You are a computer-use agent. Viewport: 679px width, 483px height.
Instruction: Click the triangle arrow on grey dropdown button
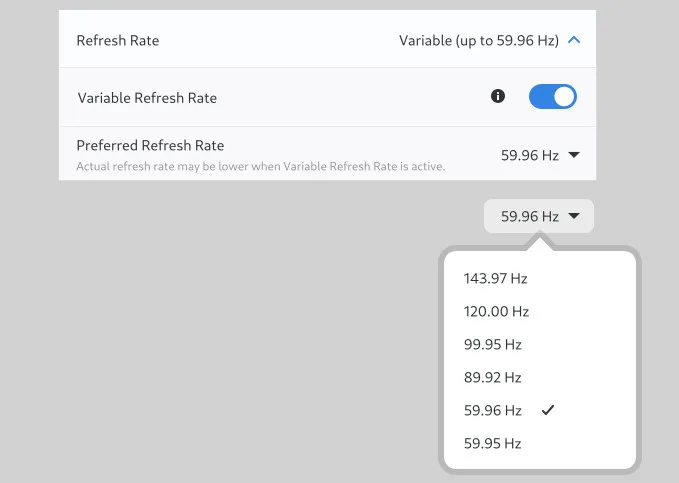574,215
